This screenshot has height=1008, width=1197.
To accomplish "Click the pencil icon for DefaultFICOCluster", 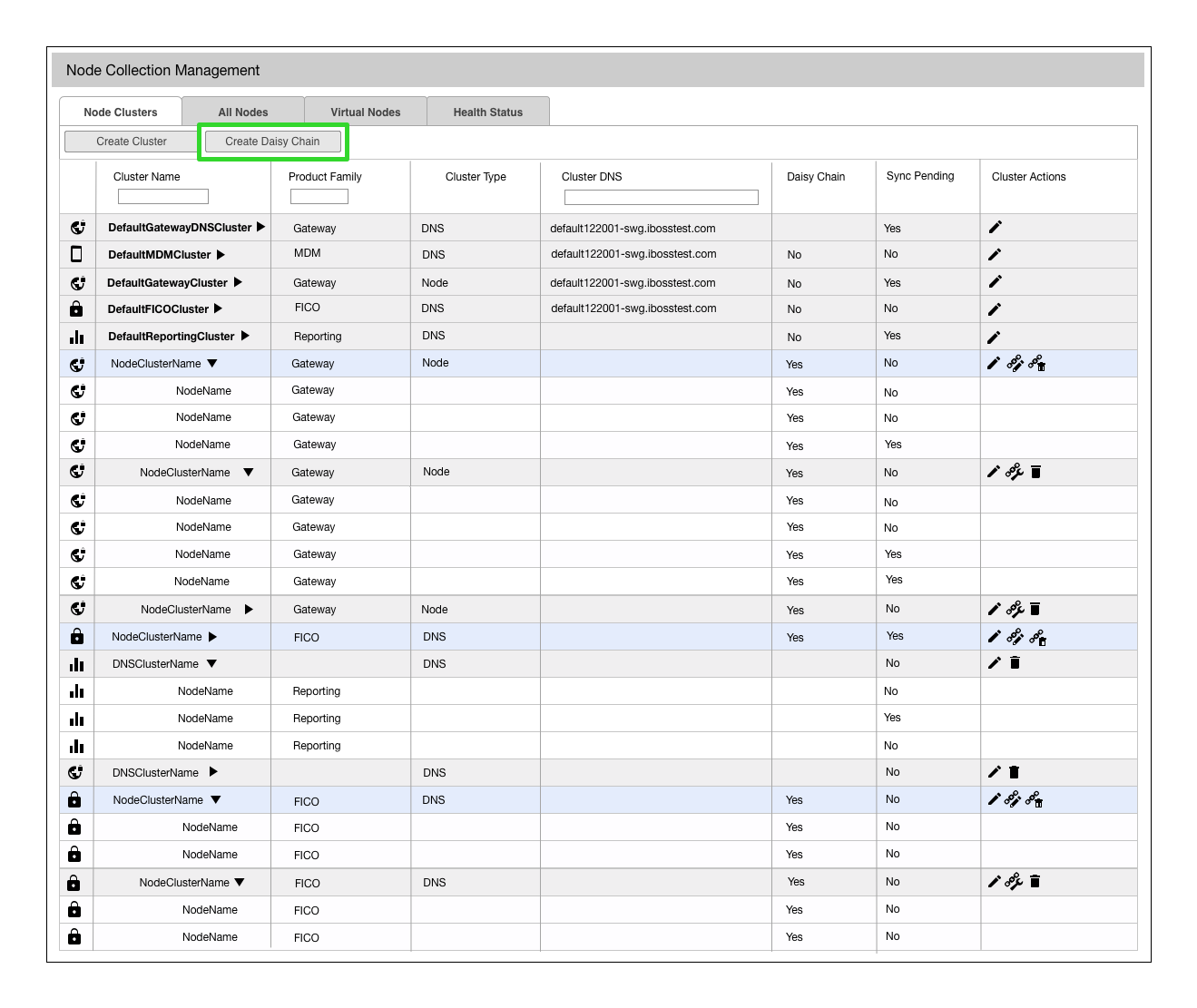I will [995, 309].
